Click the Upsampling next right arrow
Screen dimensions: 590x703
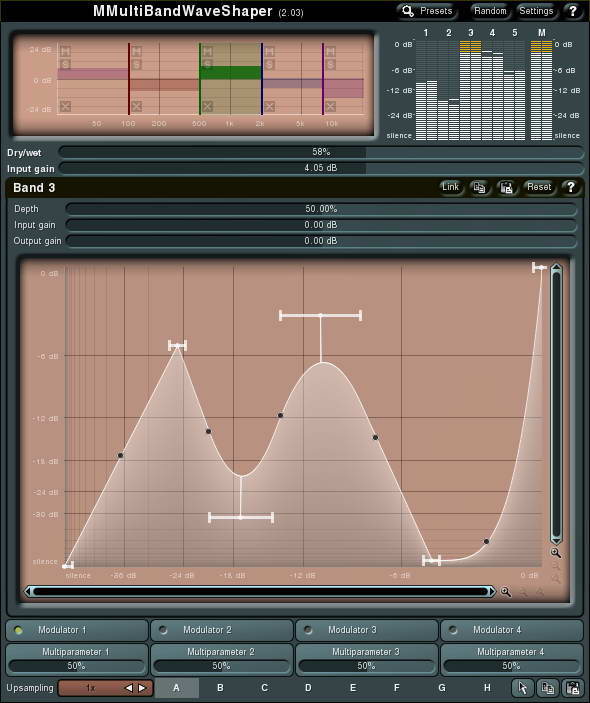pyautogui.click(x=143, y=688)
